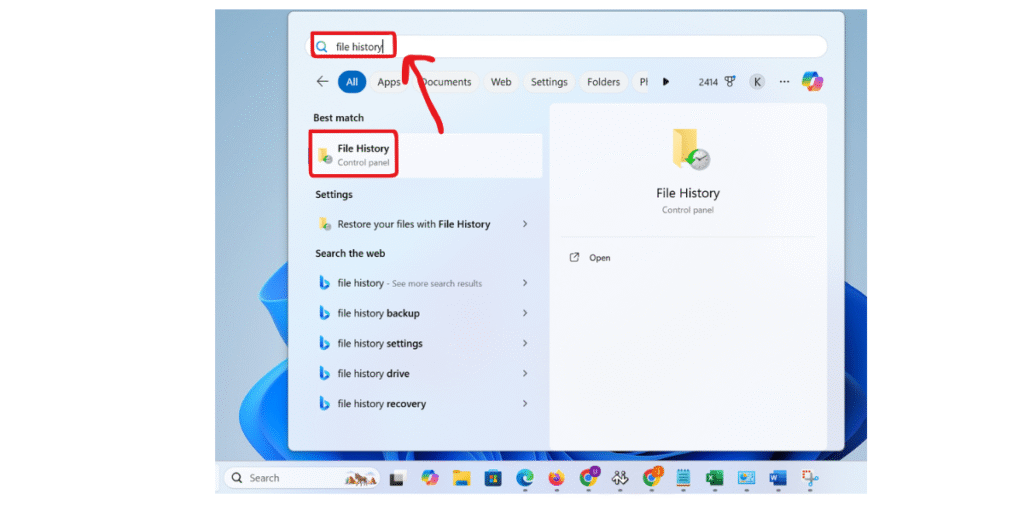The width and height of the screenshot is (1024, 512).
Task: Expand 'file history - See more search results' chevron
Action: point(524,283)
